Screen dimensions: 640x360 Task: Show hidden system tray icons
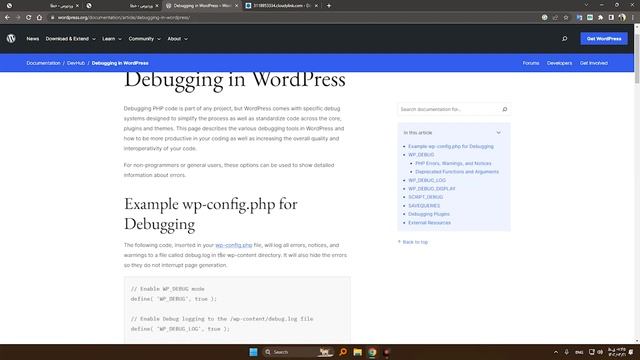tap(556, 352)
